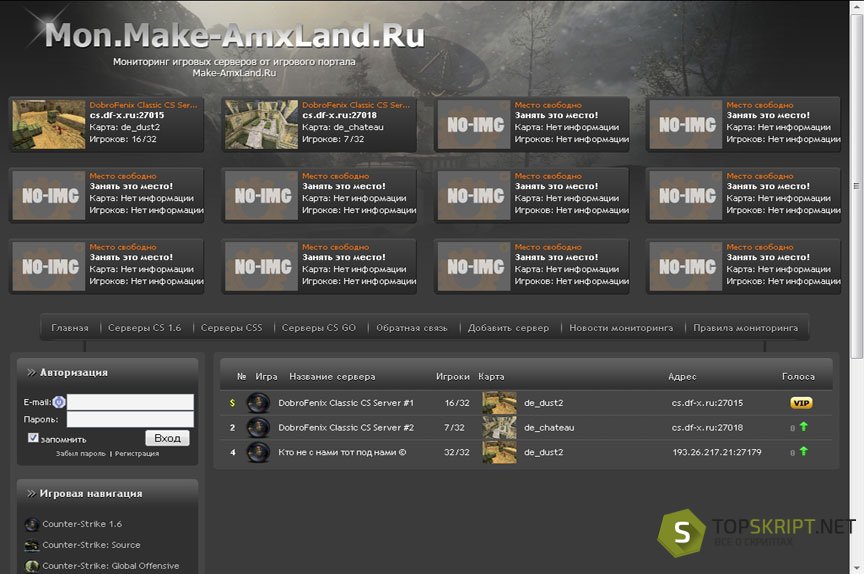Click game icon of DobroFenix Server #2 row
The height and width of the screenshot is (574, 864).
tap(258, 427)
